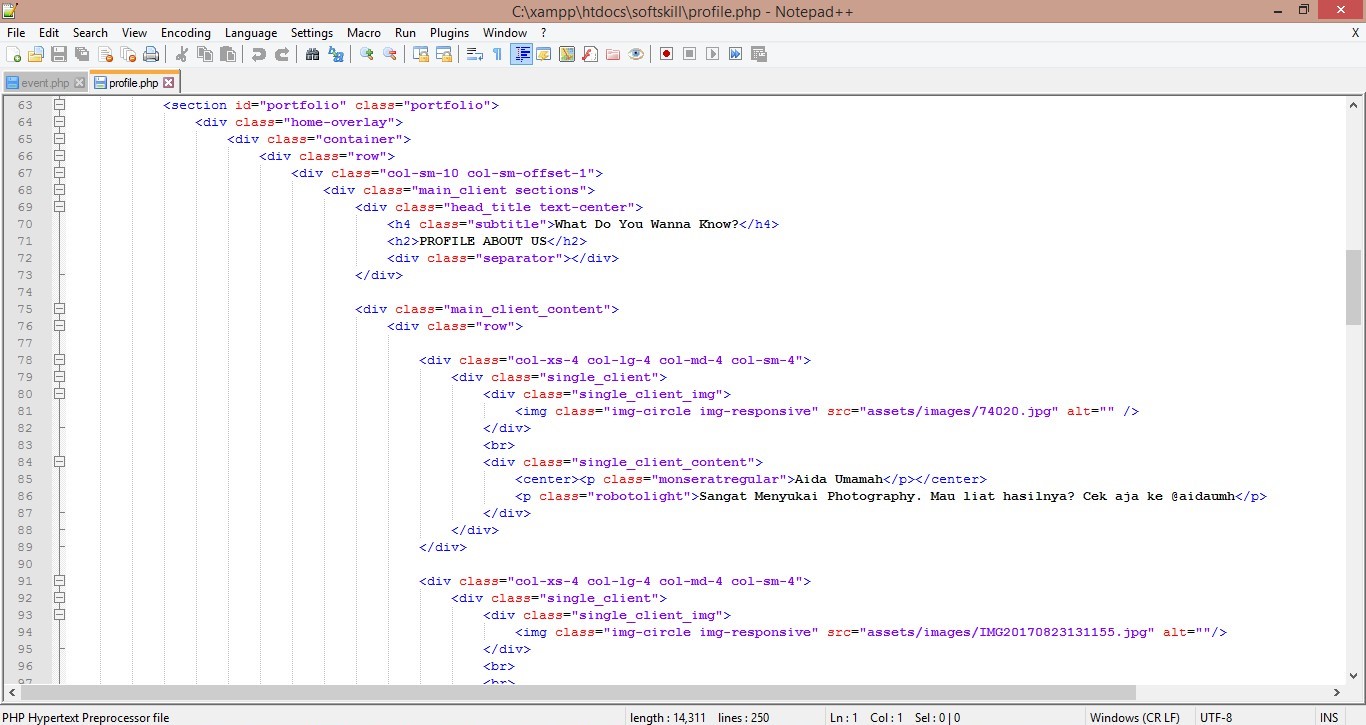Run macro multiple times icon
Screen dimensions: 1366x725
point(736,54)
